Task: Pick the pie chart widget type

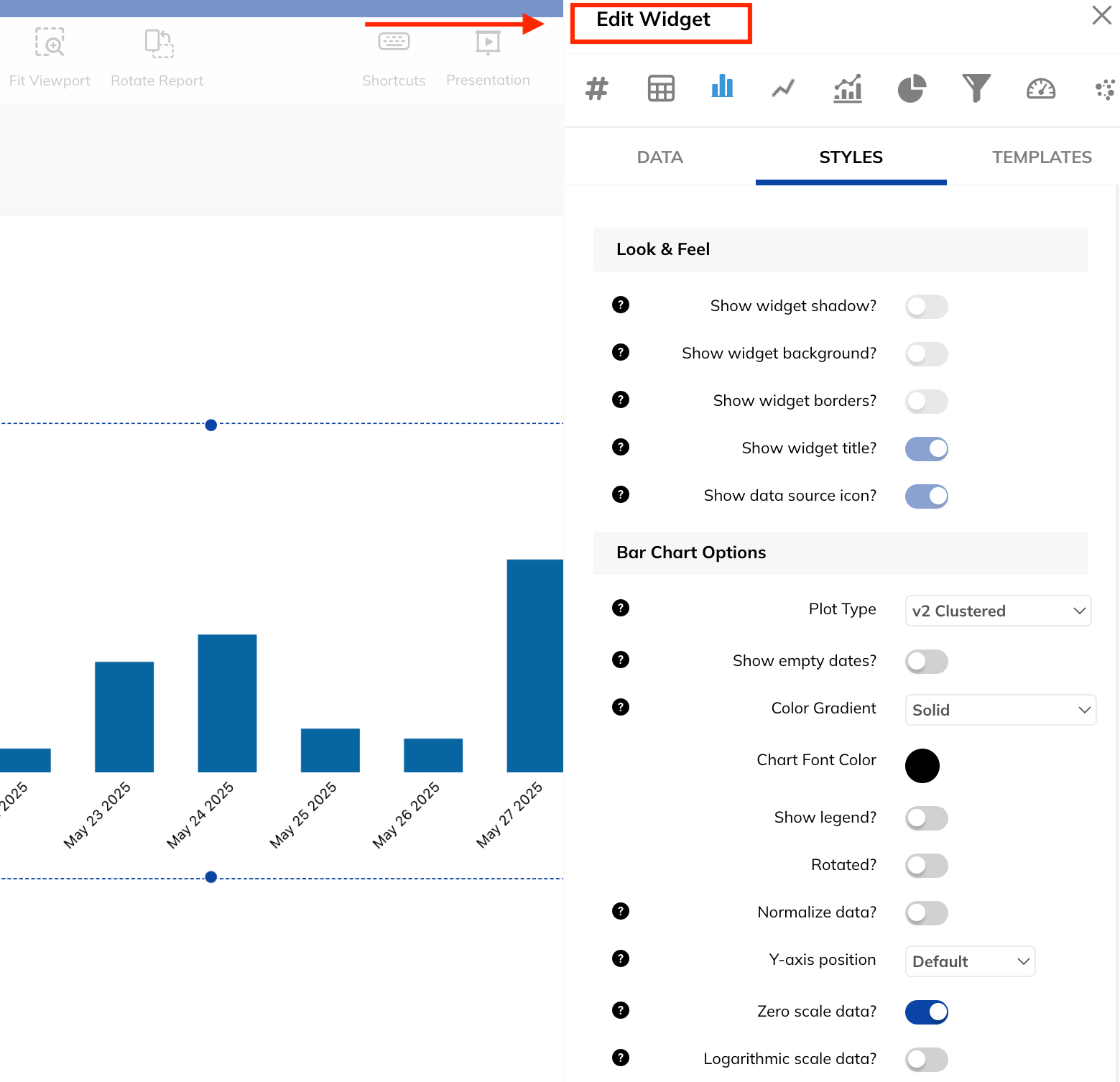Action: pyautogui.click(x=912, y=88)
